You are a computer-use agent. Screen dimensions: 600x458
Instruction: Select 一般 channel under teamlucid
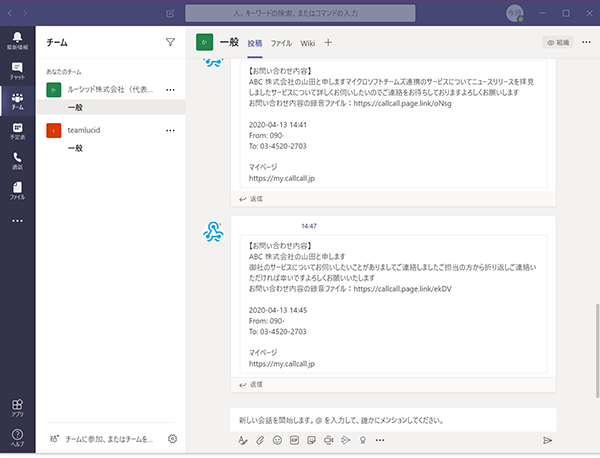coord(75,148)
